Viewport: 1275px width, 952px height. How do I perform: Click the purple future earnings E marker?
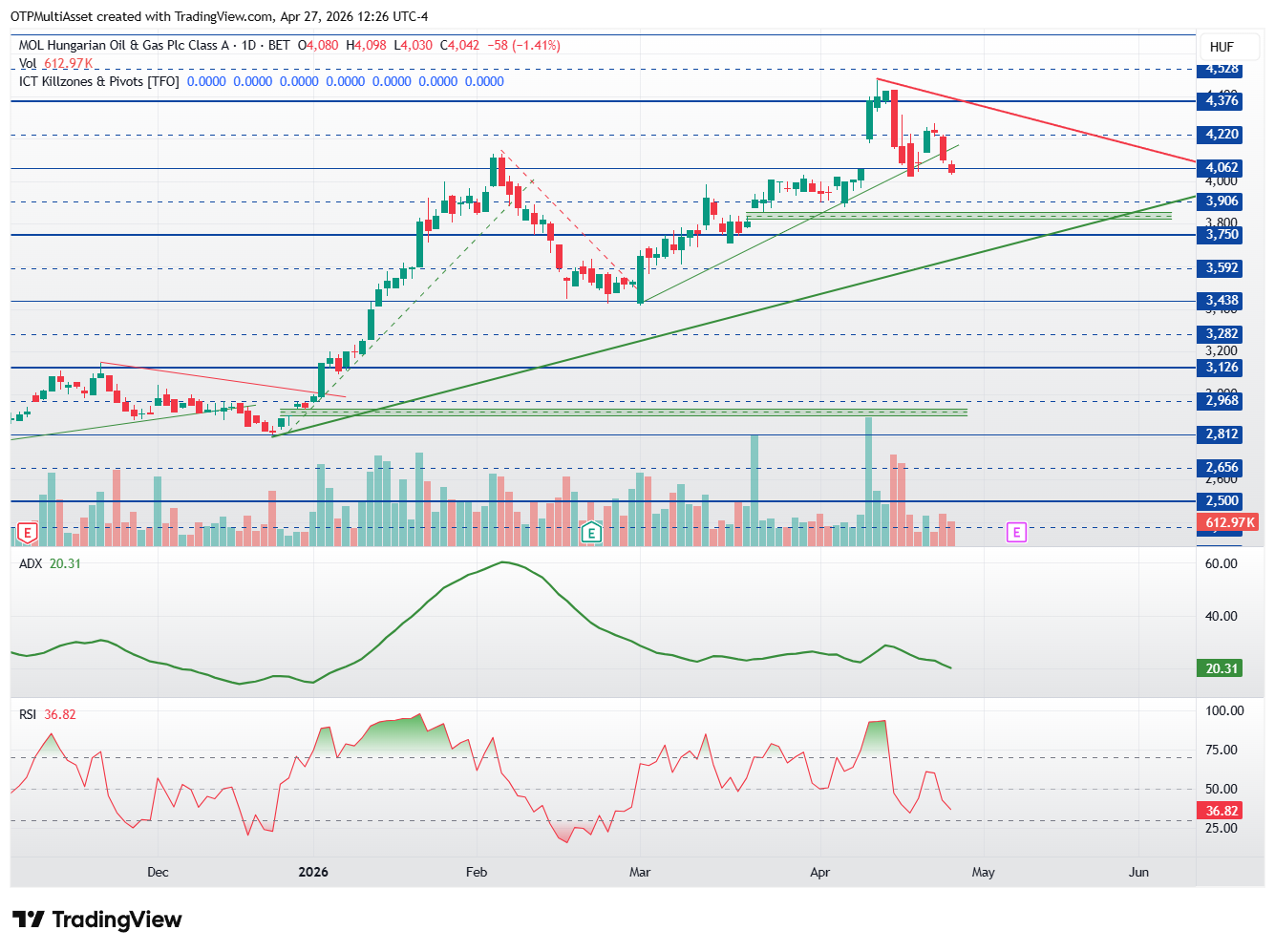coord(1016,532)
